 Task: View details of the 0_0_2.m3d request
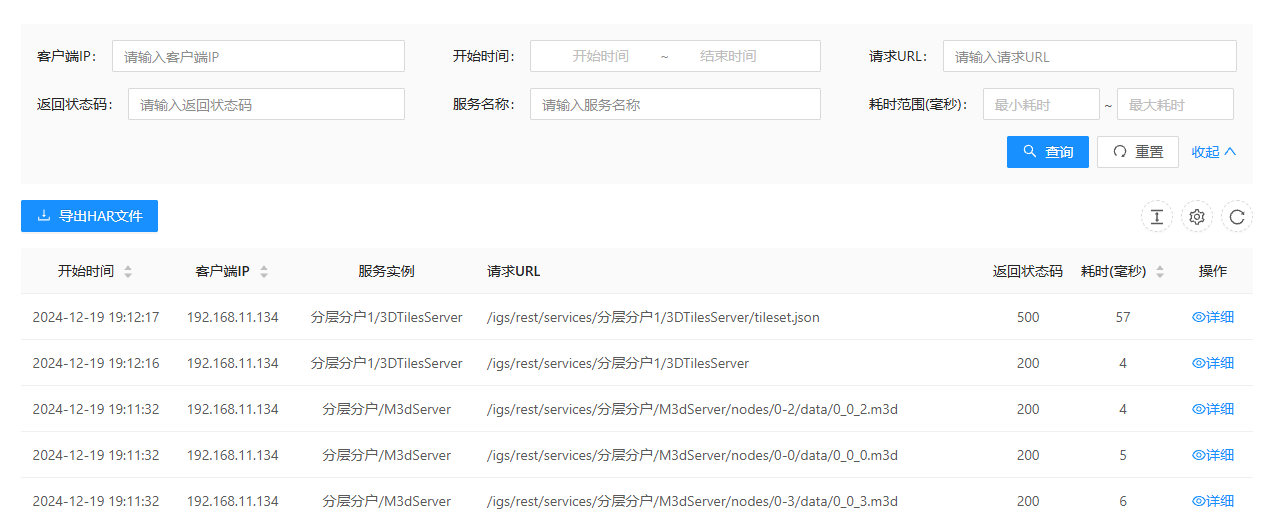pos(1213,409)
